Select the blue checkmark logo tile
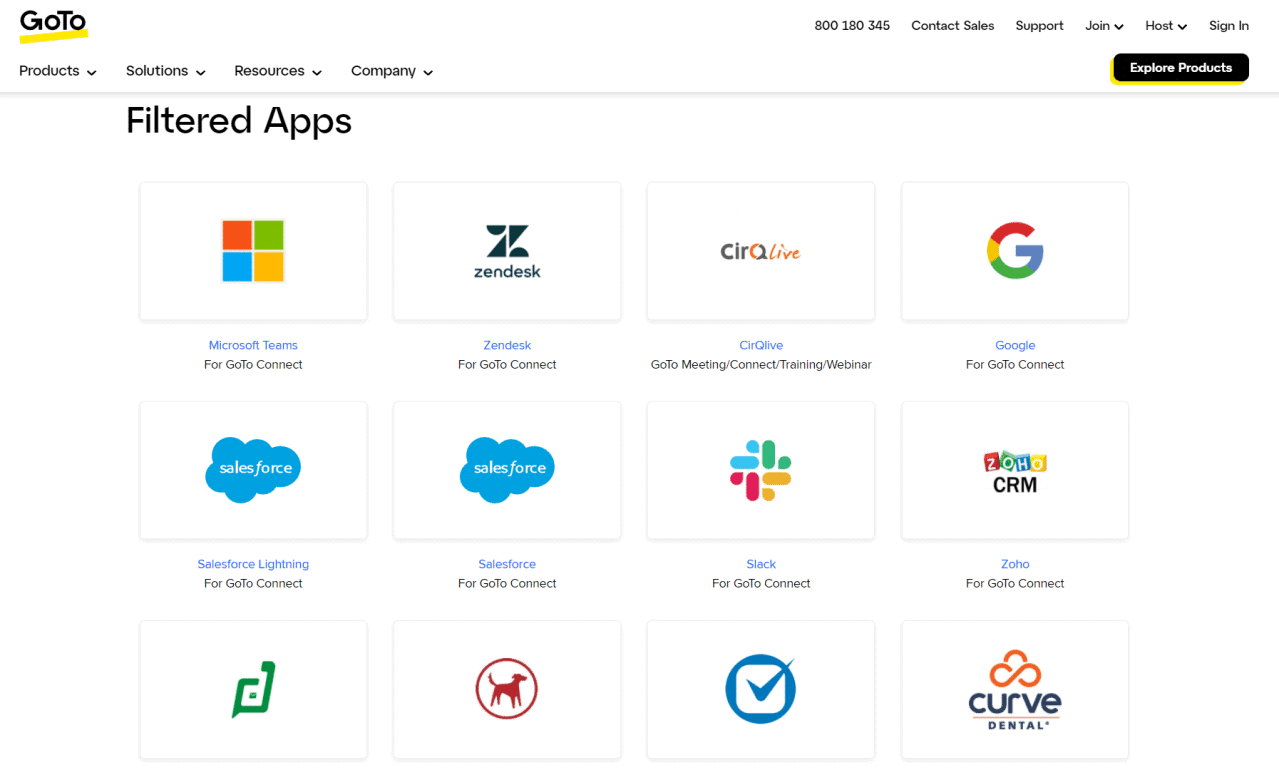Viewport: 1279px width, 770px height. pyautogui.click(x=760, y=689)
